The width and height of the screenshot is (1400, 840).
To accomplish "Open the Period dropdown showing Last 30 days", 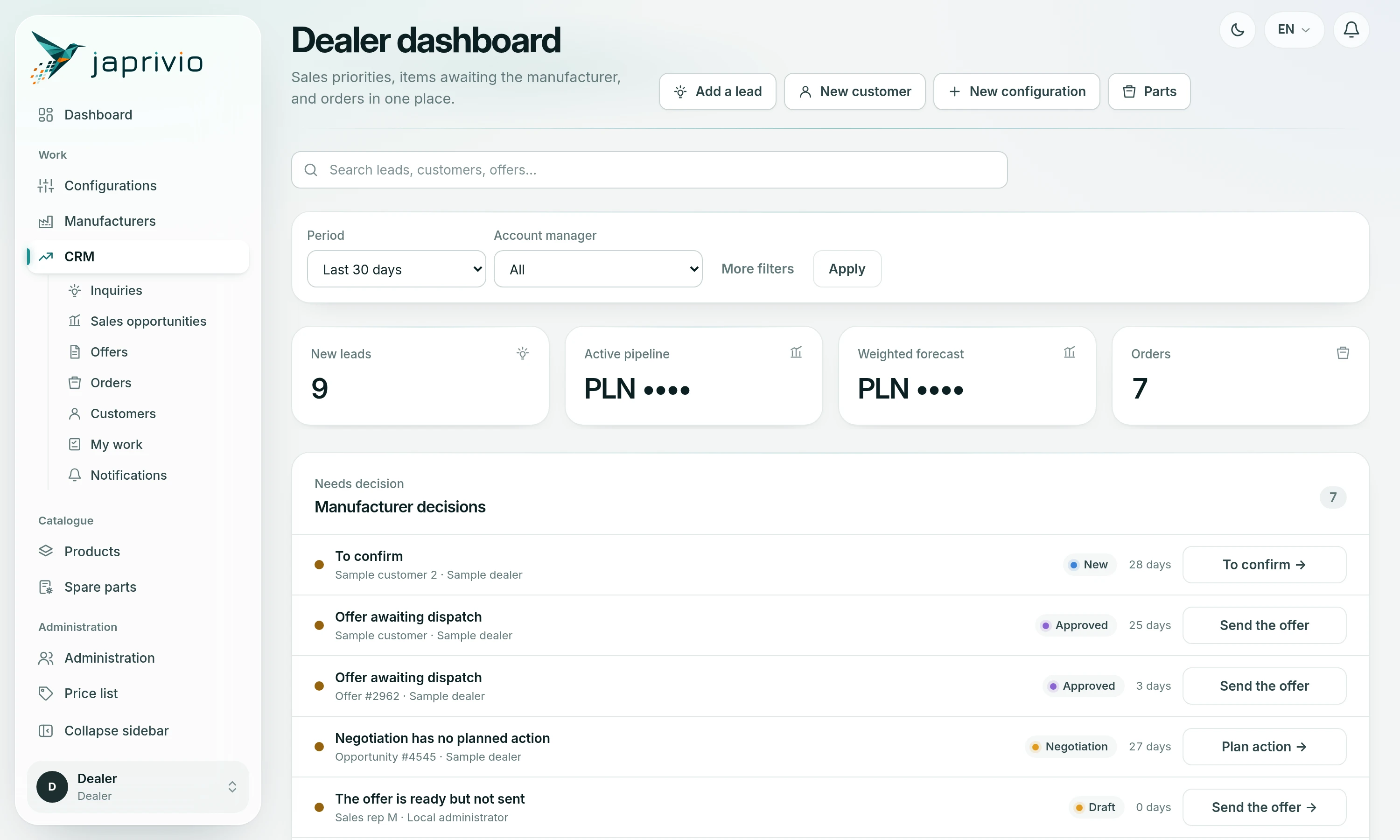I will (x=396, y=269).
